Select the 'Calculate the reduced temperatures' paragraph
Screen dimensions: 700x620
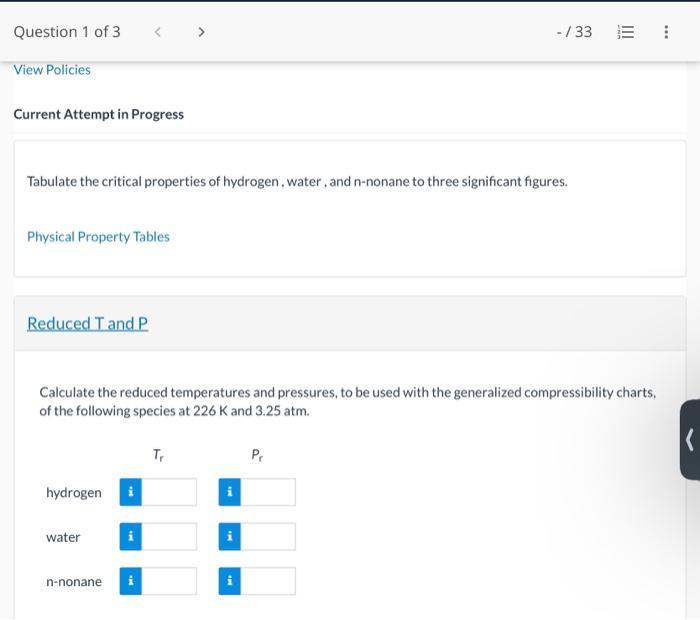[x=348, y=401]
